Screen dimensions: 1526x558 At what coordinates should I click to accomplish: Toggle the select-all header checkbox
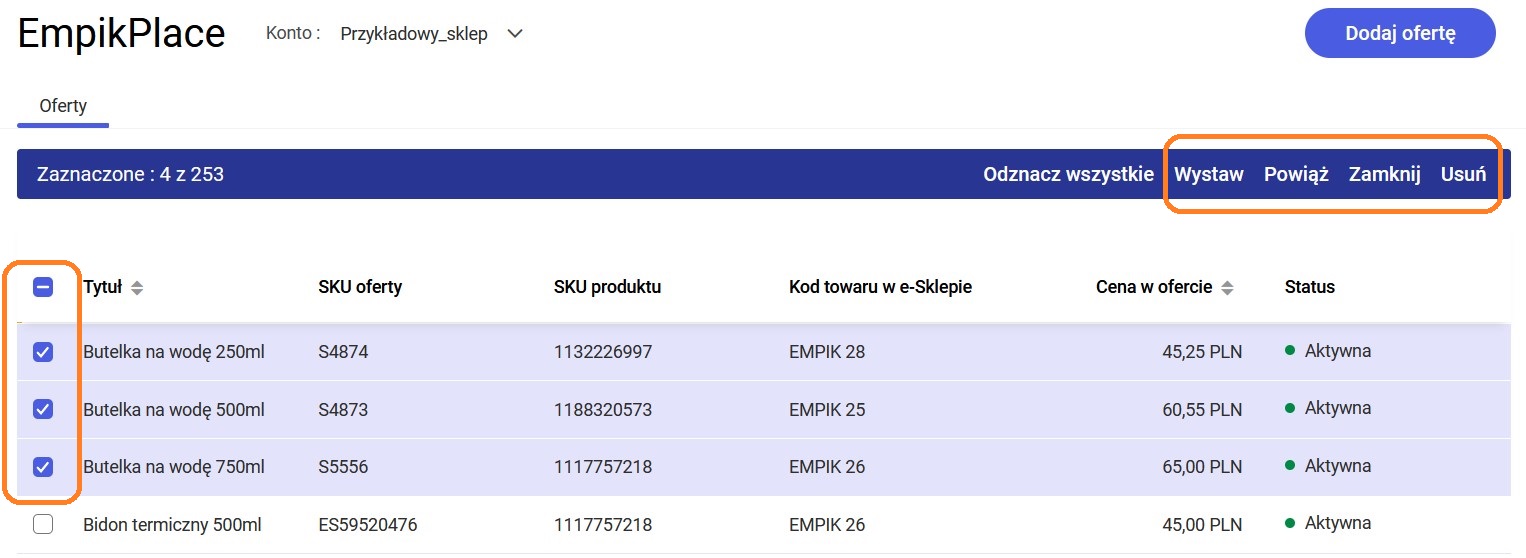pyautogui.click(x=43, y=287)
